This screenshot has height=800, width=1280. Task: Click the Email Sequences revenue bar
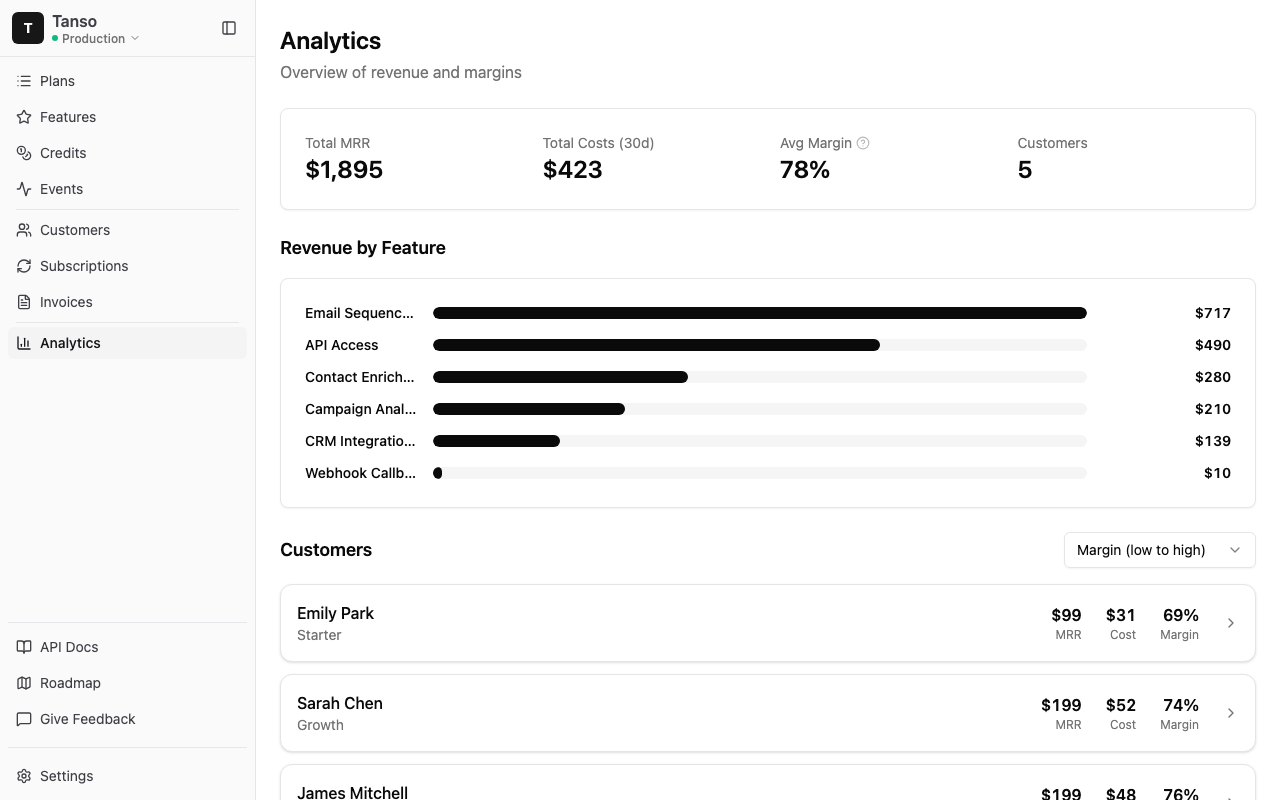[759, 313]
